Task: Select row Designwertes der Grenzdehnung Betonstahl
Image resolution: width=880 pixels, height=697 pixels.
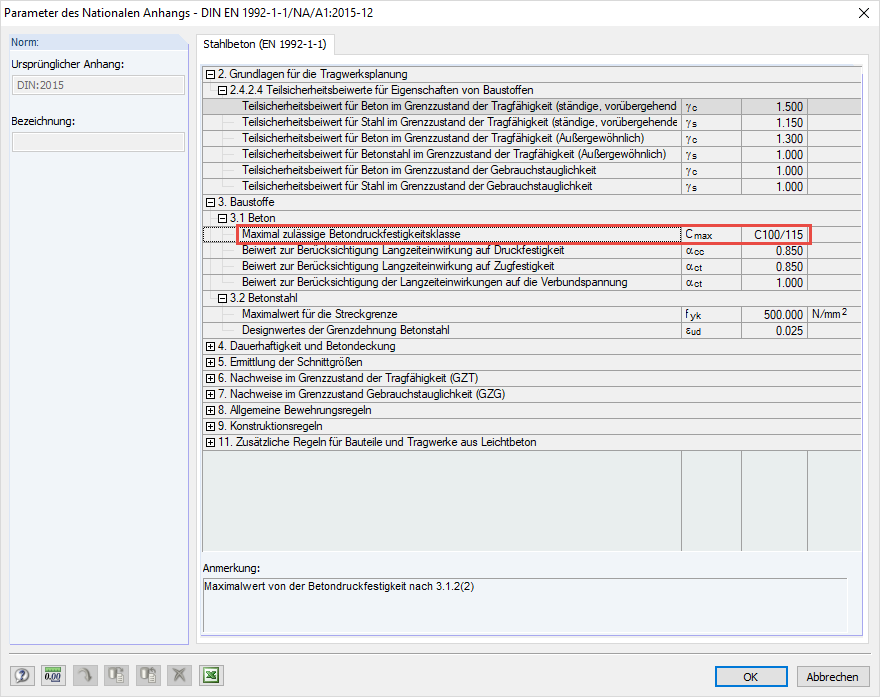Action: coord(531,331)
